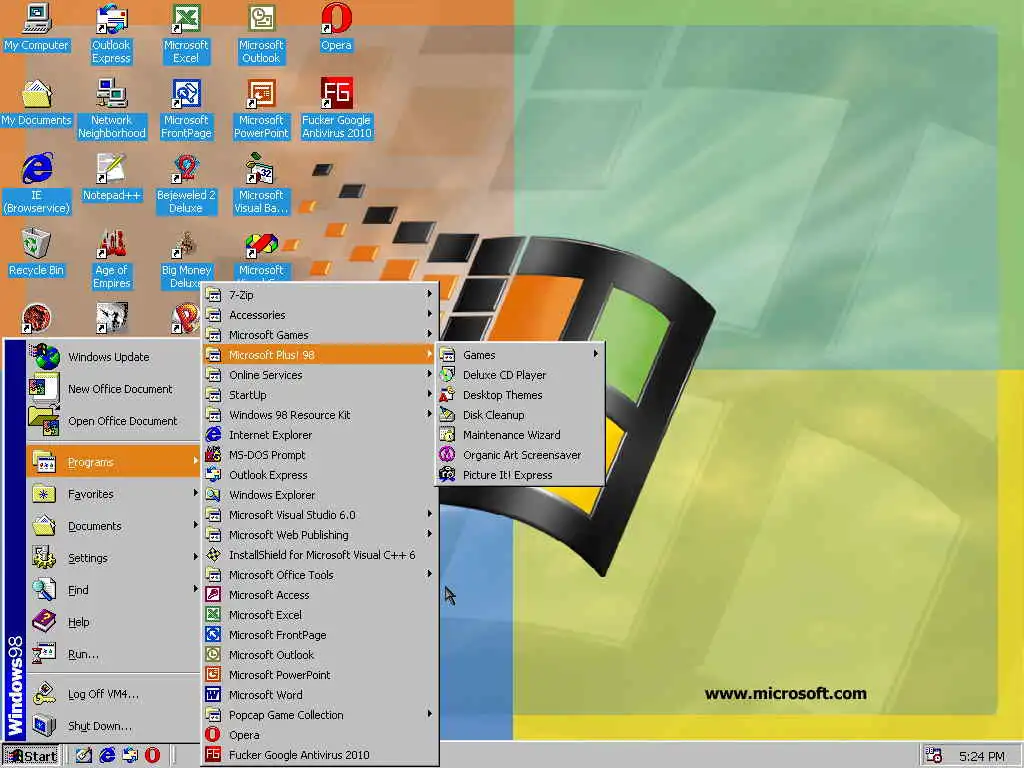1024x768 pixels.
Task: Select IE (Browservice) desktop icon
Action: tap(37, 184)
